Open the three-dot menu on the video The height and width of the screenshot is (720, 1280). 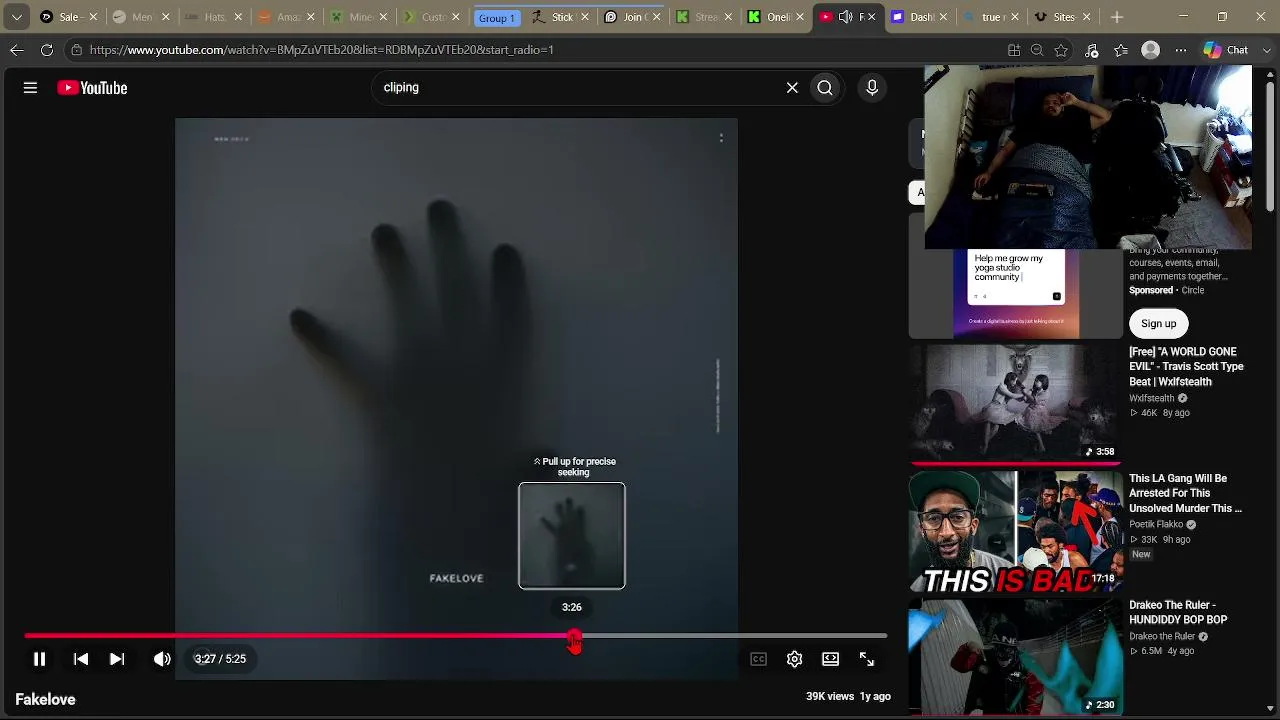pyautogui.click(x=721, y=138)
